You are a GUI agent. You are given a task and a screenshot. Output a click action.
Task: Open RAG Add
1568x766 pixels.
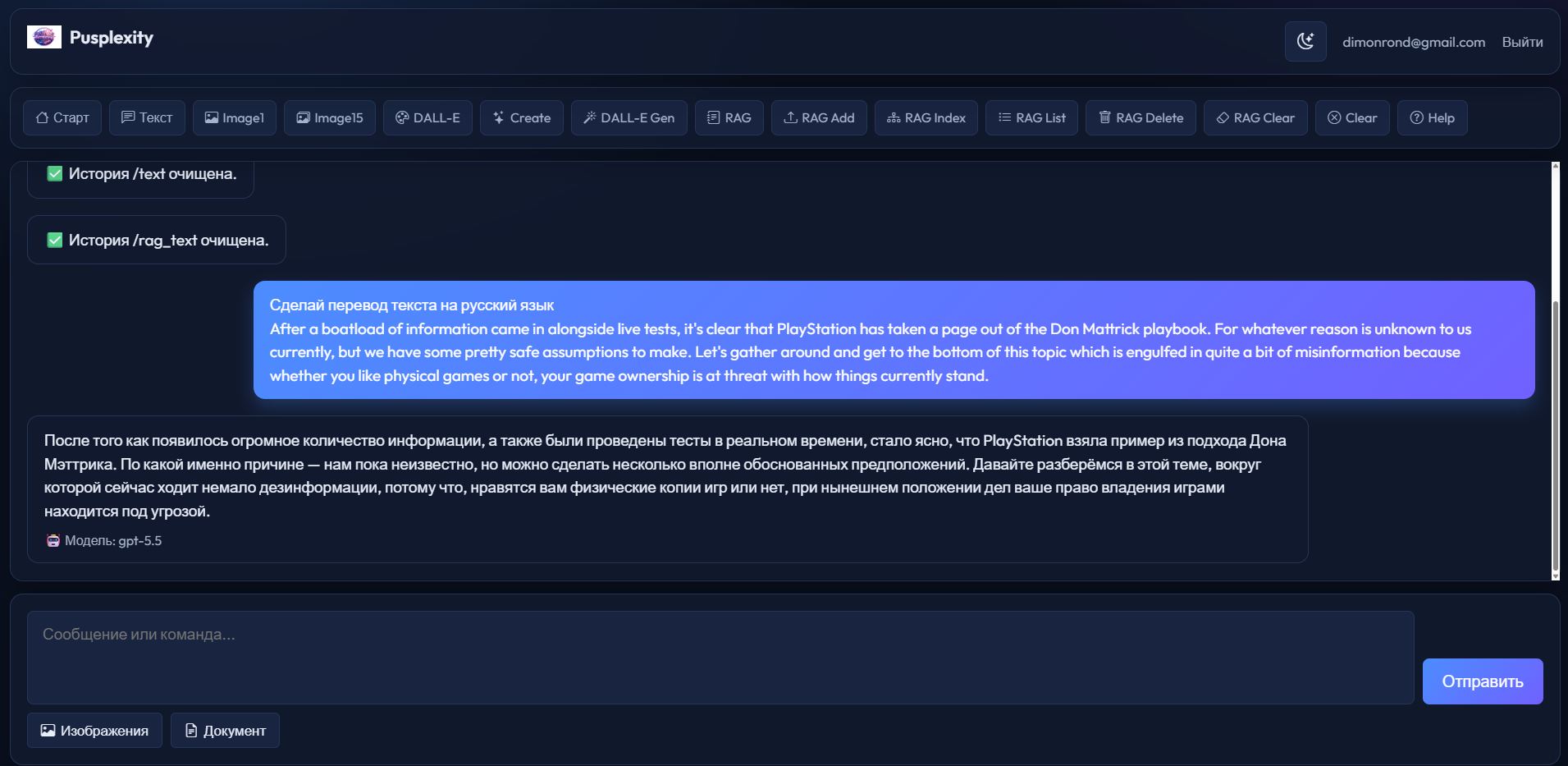[818, 117]
